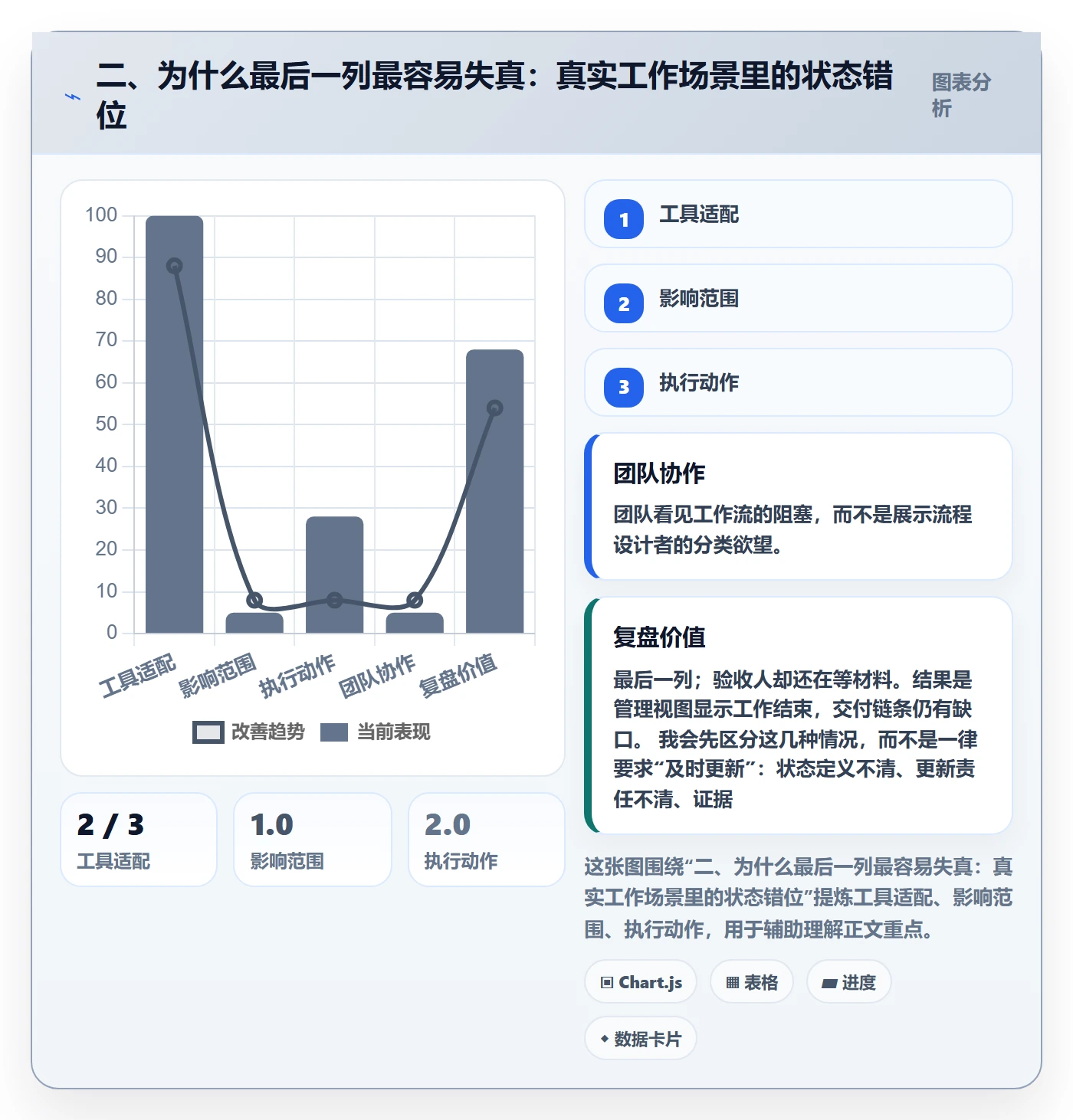Open the Chart.js tag
Viewport: 1073px width, 1120px height.
pyautogui.click(x=641, y=982)
